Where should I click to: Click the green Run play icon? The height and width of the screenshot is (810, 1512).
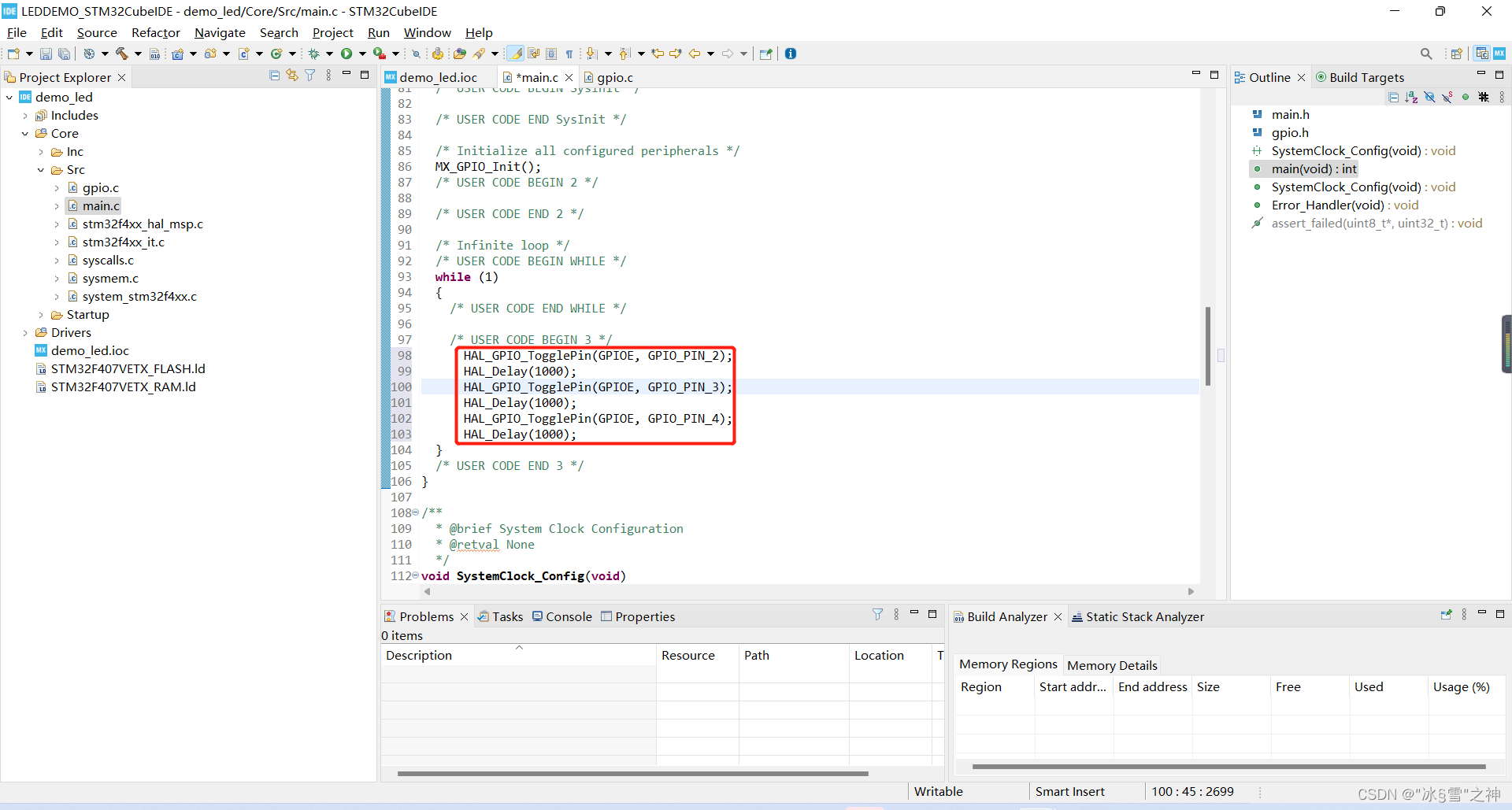coord(346,54)
